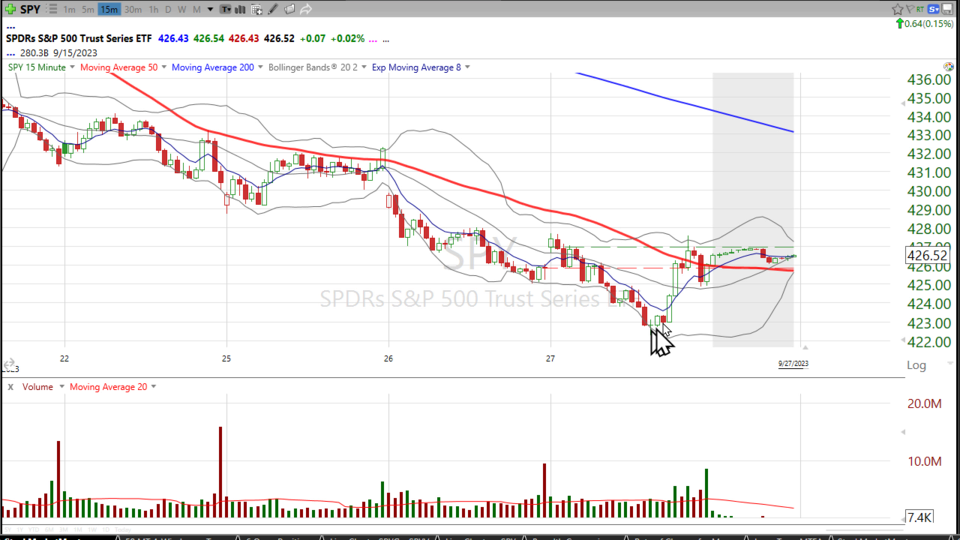Viewport: 960px width, 540px height.
Task: Click the 436.00 price axis label
Action: 929,80
